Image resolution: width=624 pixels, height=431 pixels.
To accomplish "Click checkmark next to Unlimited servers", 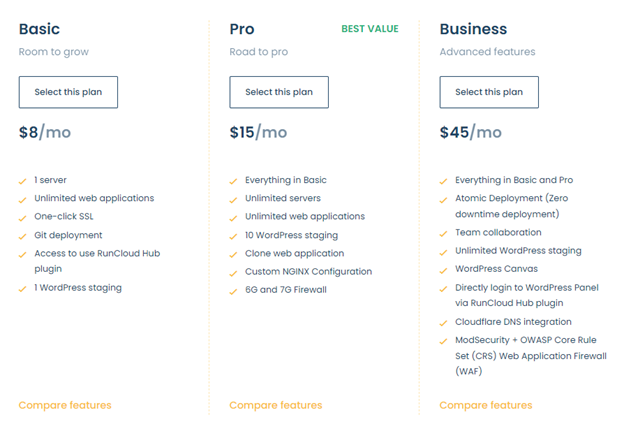I will 233,200.
